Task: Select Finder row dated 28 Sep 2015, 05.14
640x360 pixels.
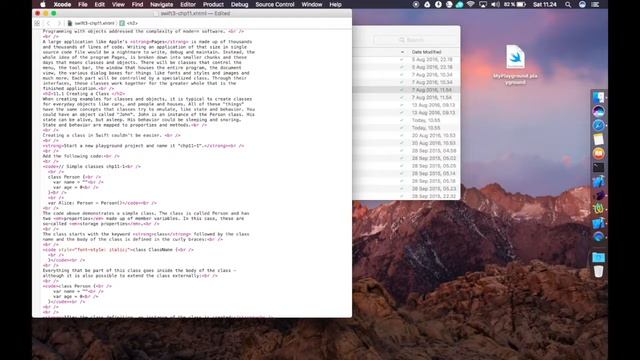Action: (x=406, y=173)
